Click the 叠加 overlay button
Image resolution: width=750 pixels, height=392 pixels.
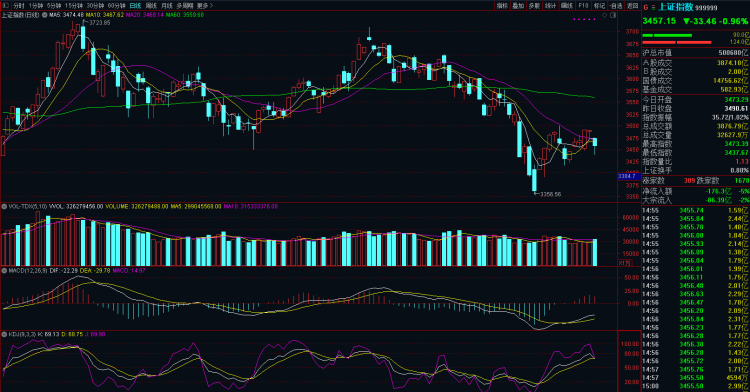(x=518, y=6)
